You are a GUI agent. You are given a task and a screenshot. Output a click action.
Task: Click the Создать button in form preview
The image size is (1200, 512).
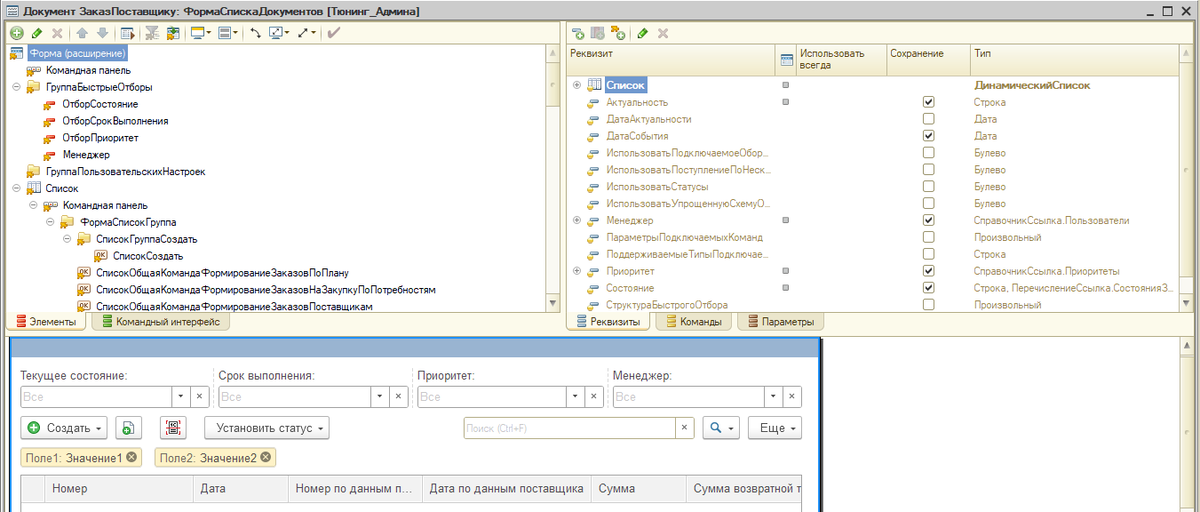pyautogui.click(x=65, y=428)
